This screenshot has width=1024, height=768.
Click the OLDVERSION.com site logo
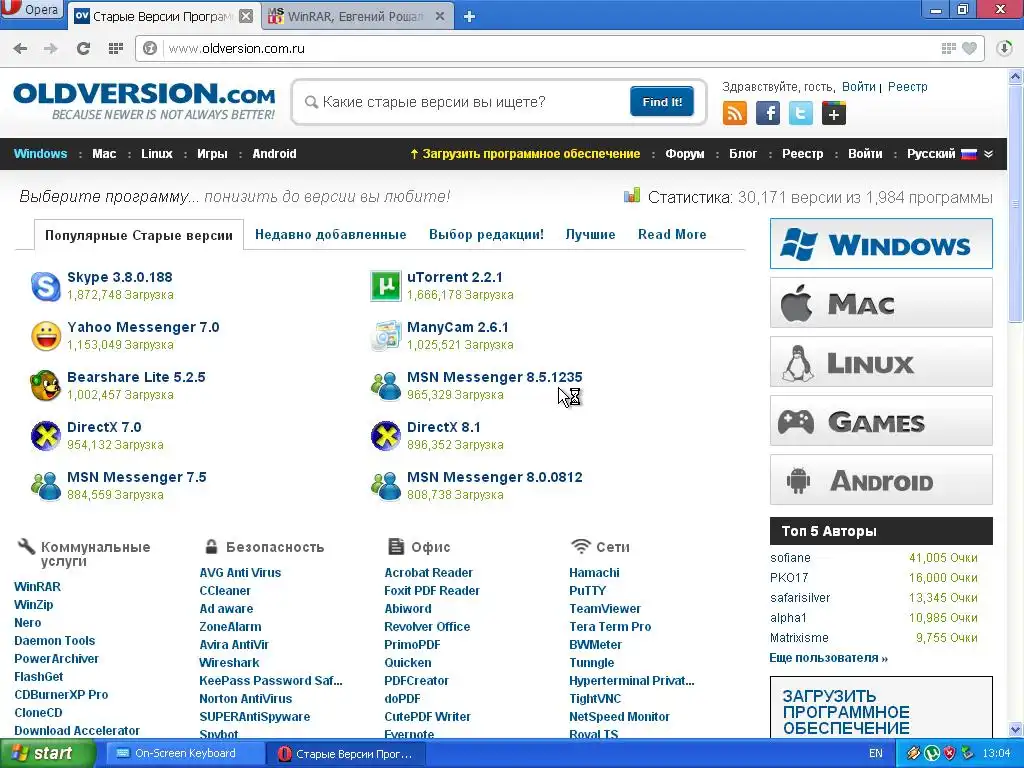[144, 101]
